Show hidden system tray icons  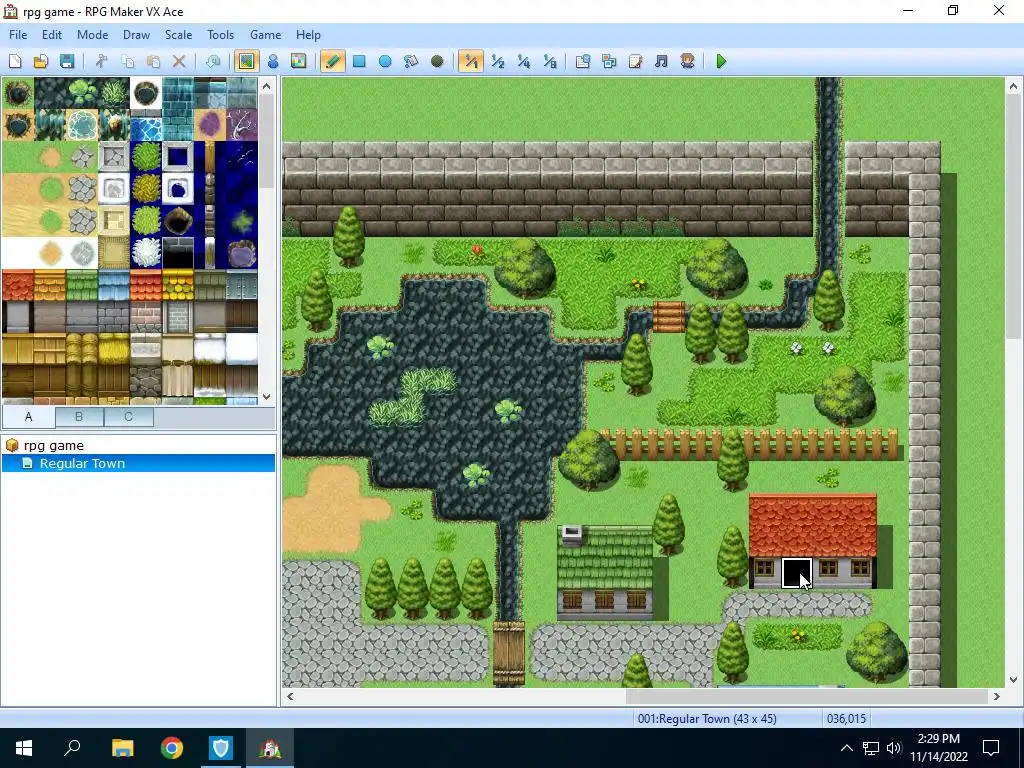[x=846, y=748]
